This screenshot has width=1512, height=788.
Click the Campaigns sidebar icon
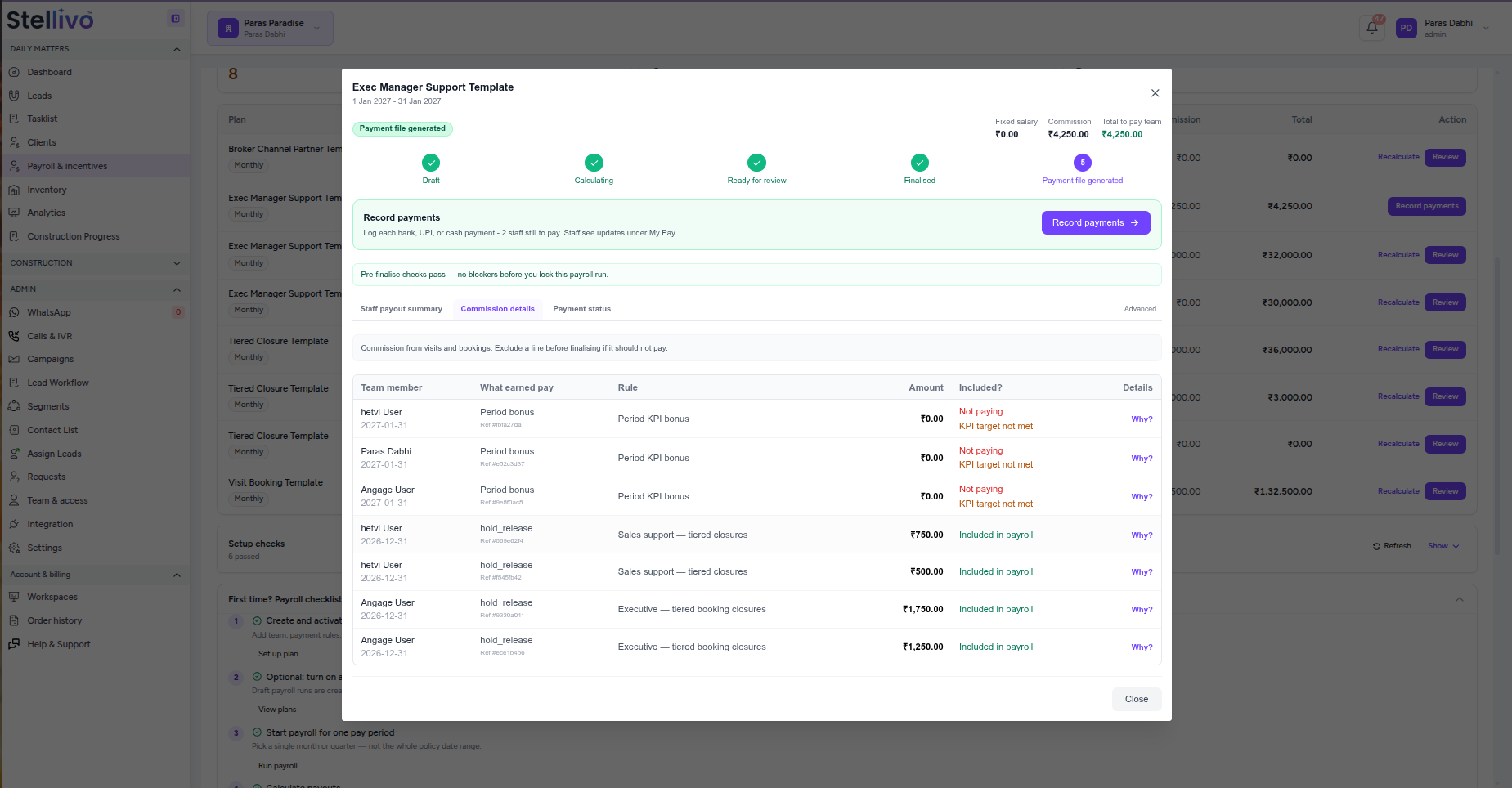14,359
